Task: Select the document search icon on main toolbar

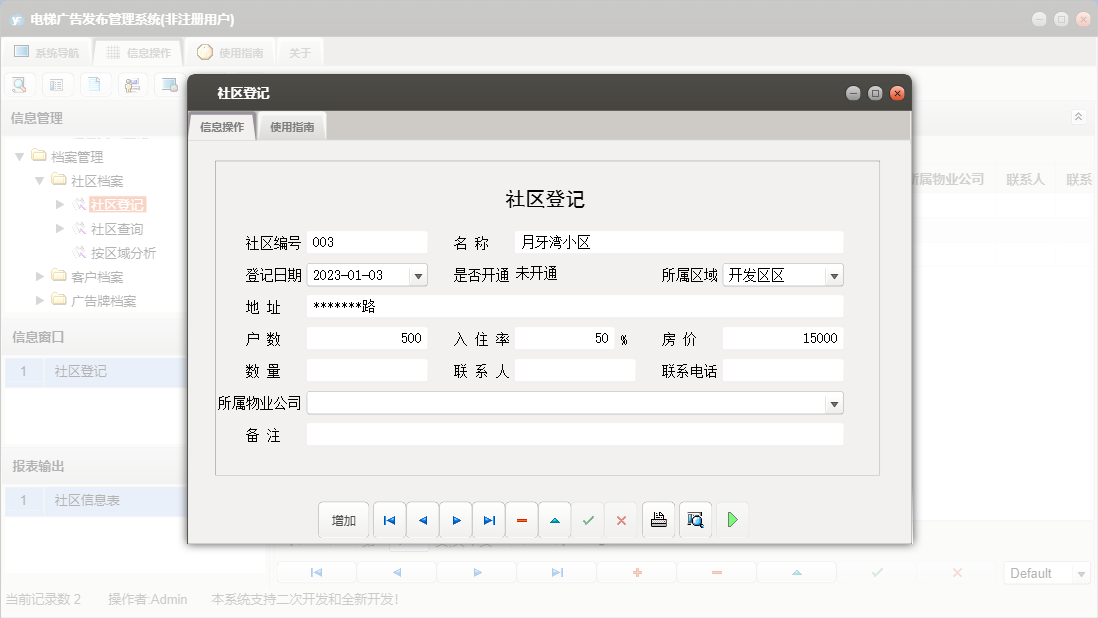Action: (x=19, y=84)
